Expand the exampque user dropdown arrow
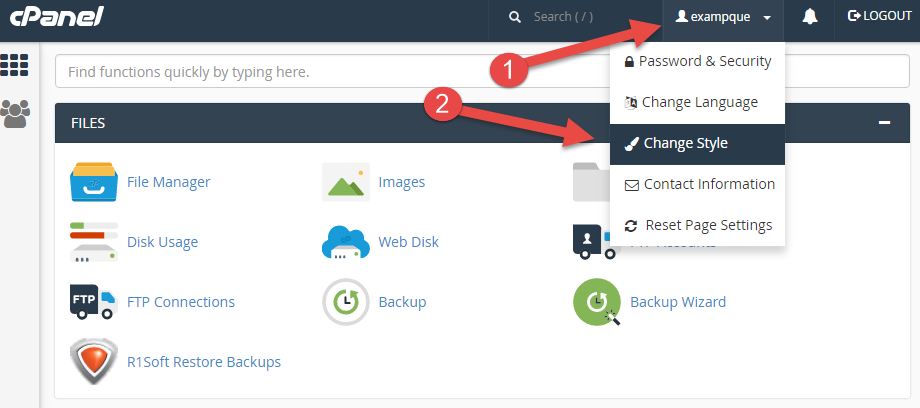This screenshot has width=920, height=408. tap(767, 18)
